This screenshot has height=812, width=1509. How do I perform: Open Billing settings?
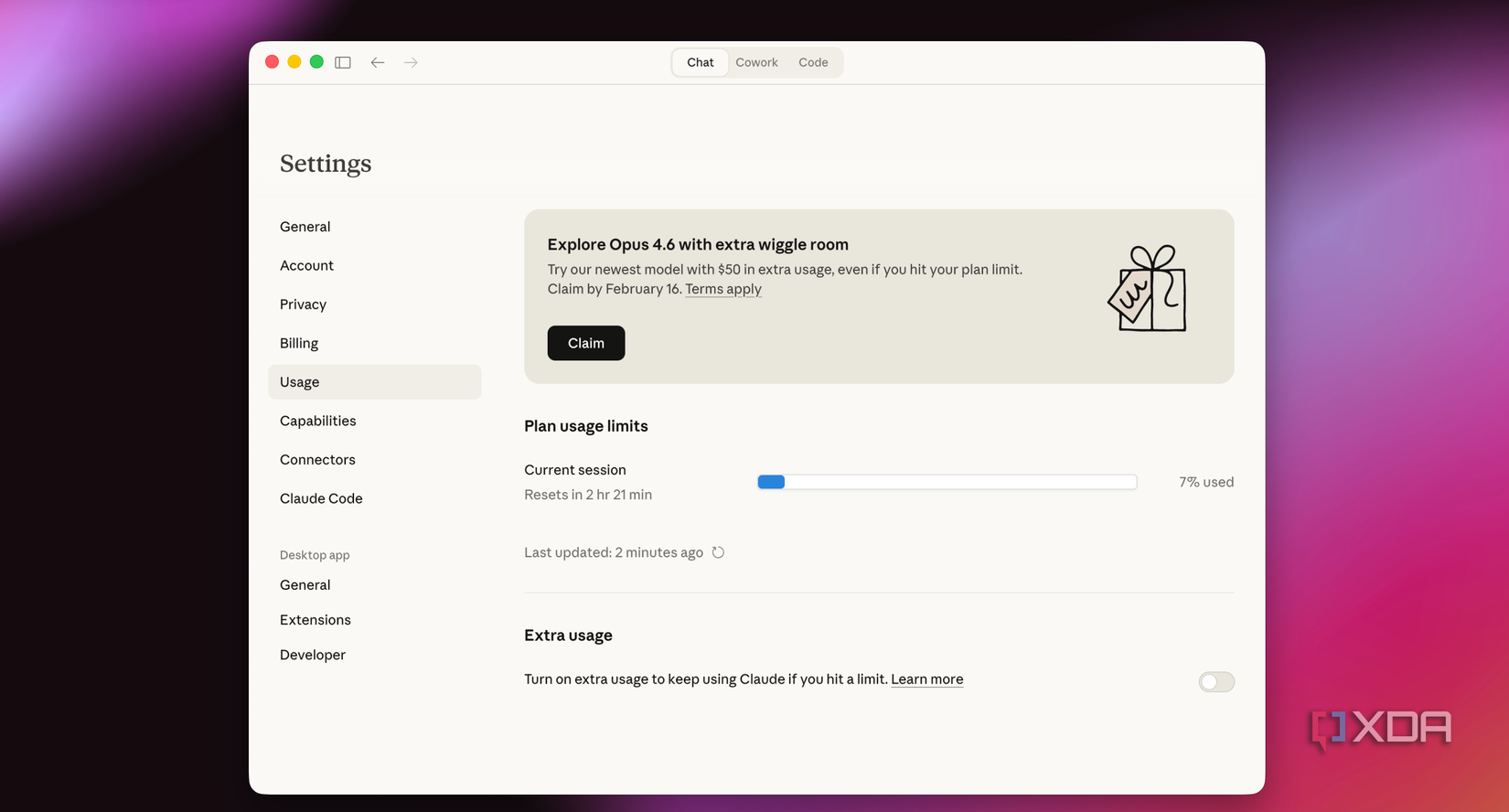pos(375,343)
